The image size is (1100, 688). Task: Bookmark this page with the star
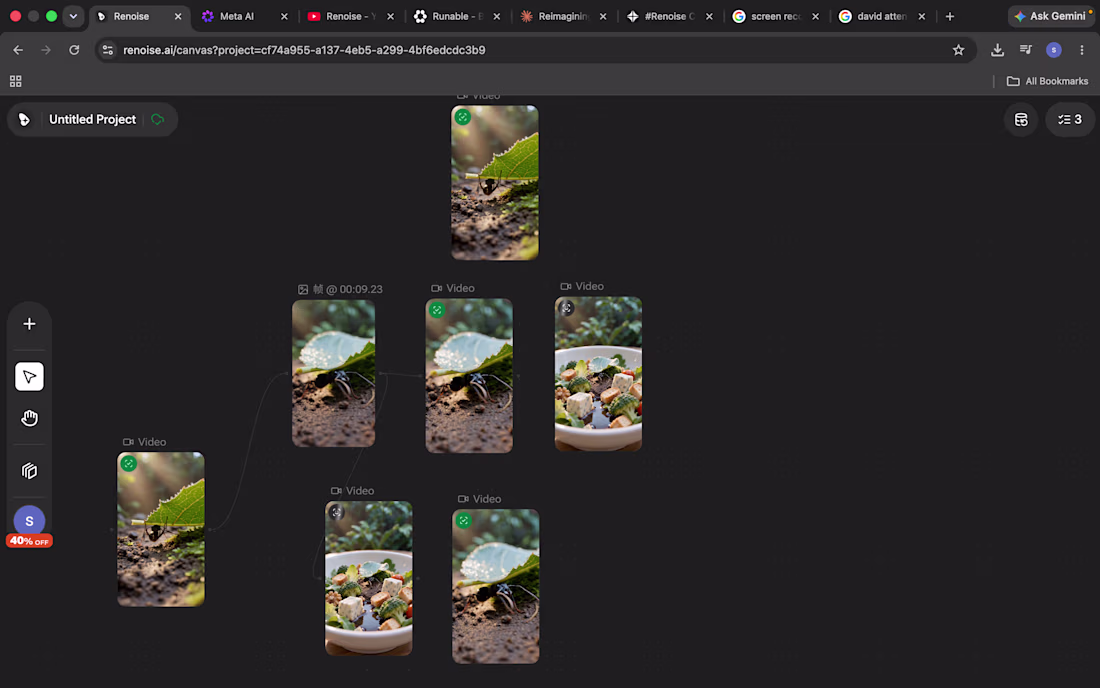[958, 50]
